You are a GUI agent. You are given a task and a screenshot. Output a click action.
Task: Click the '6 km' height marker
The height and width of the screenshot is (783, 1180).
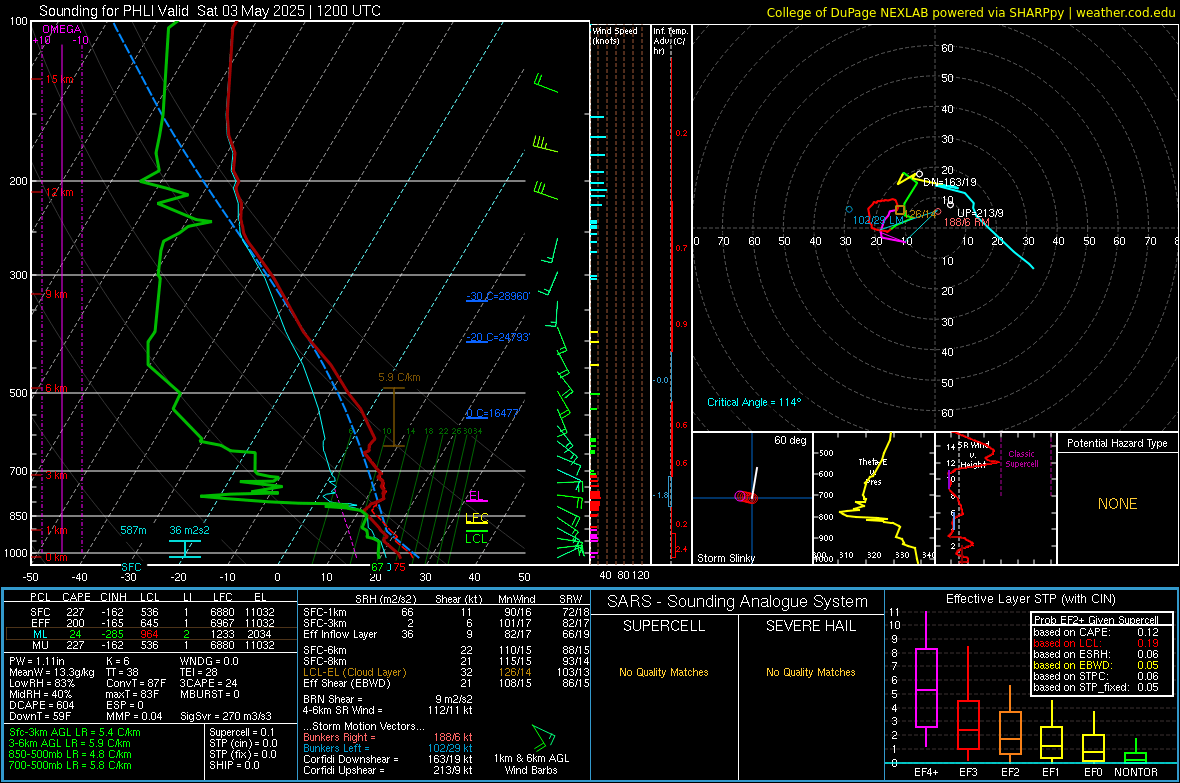(x=56, y=388)
